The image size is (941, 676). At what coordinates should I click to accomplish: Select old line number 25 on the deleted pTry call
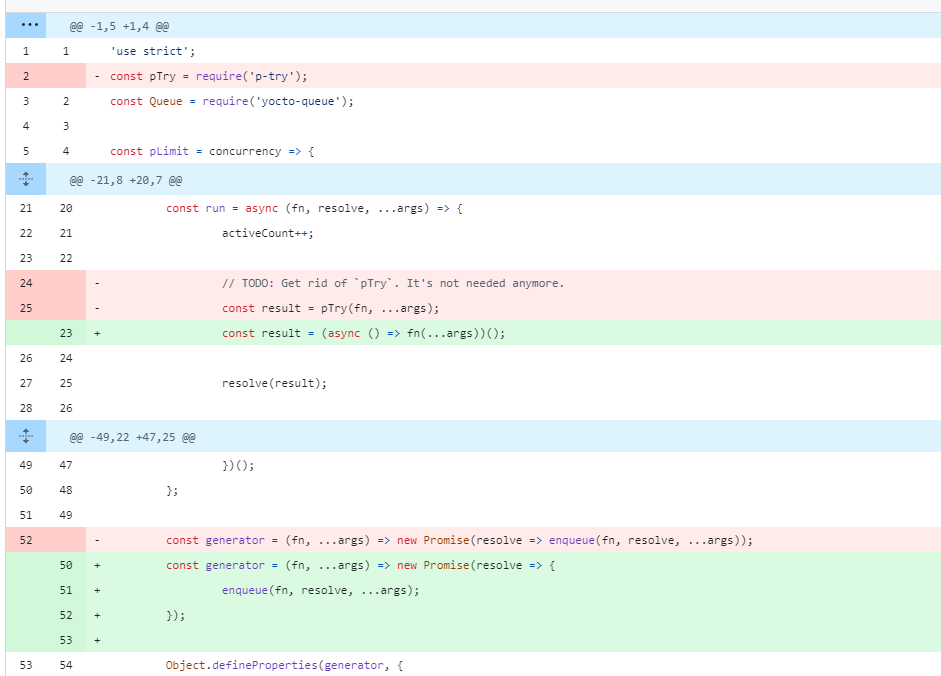(x=25, y=308)
